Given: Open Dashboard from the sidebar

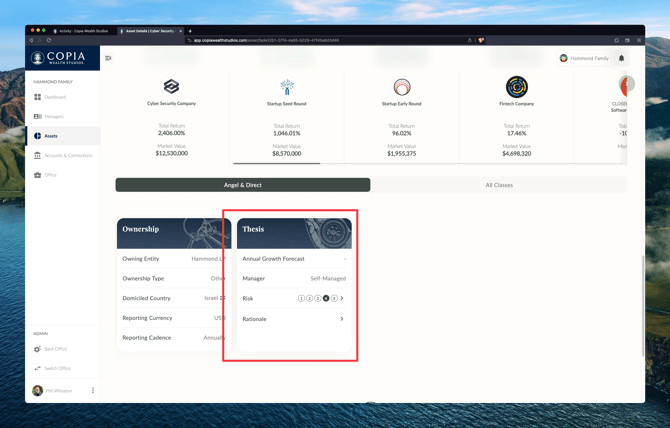Looking at the screenshot, I should tap(54, 97).
